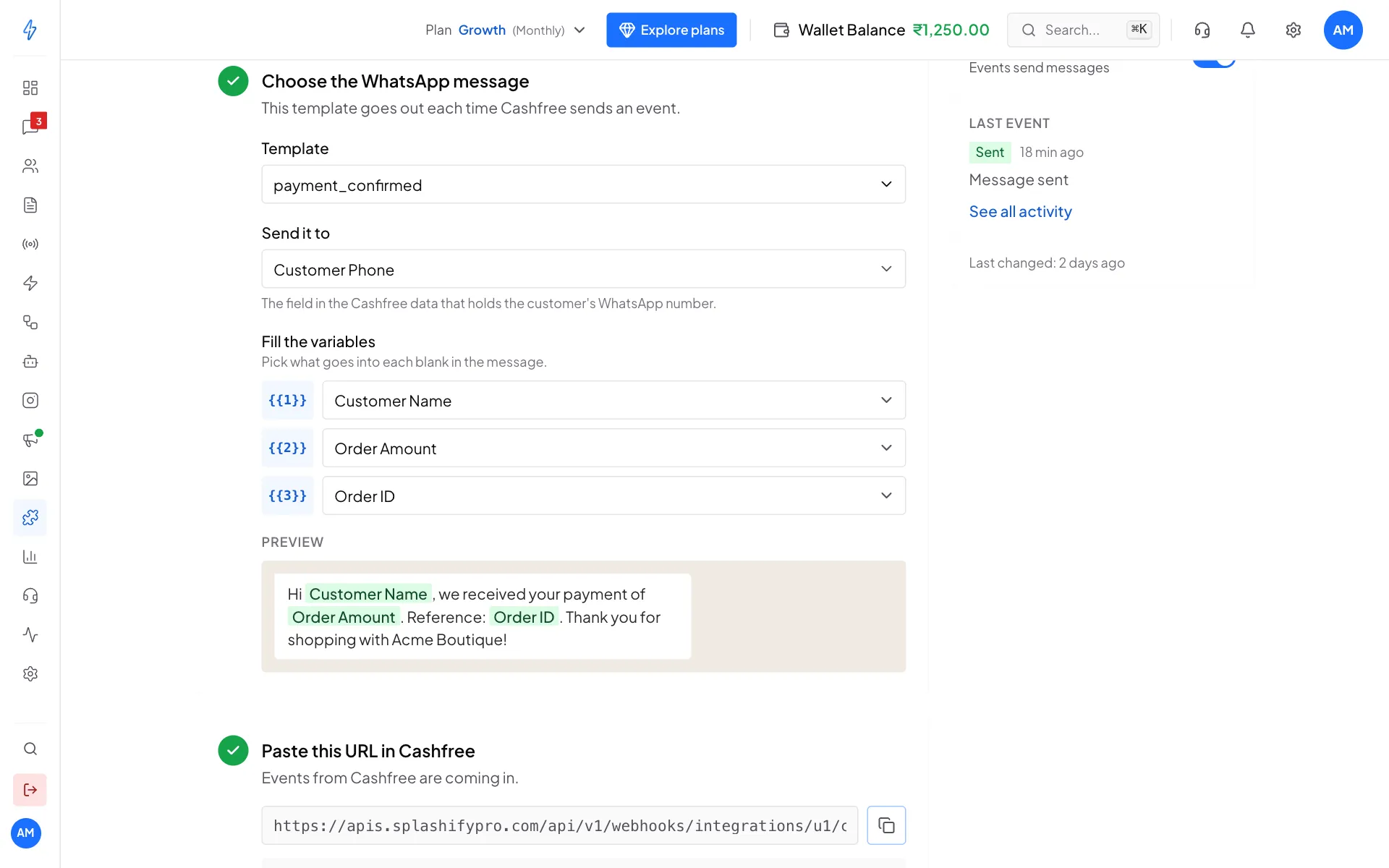The width and height of the screenshot is (1389, 868).
Task: Open the campaigns megaphone icon
Action: 30,440
